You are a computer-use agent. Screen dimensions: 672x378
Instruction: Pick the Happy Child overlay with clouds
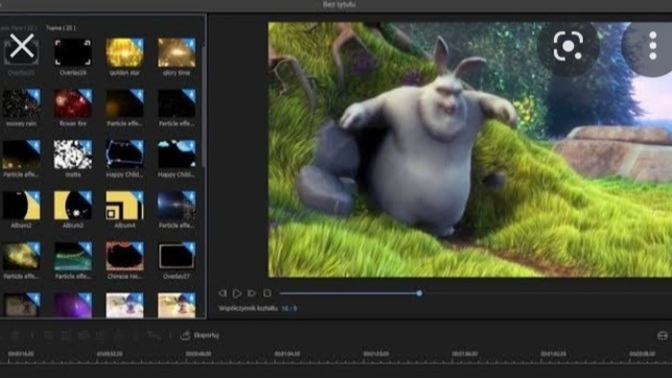(x=177, y=154)
